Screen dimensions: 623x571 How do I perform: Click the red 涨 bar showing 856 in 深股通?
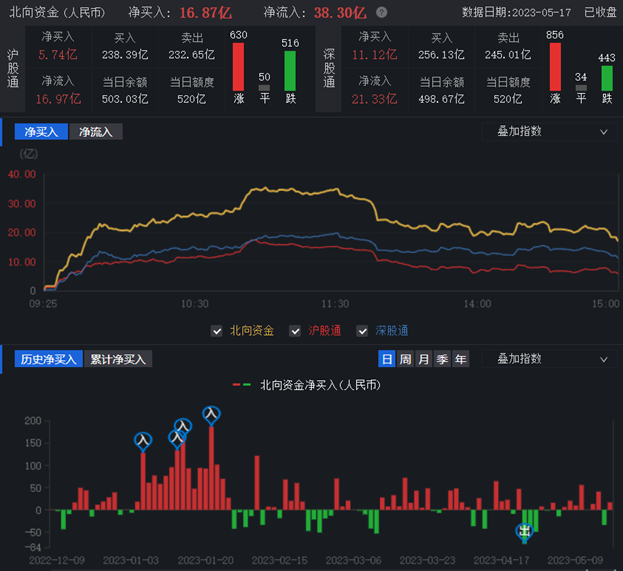point(555,67)
